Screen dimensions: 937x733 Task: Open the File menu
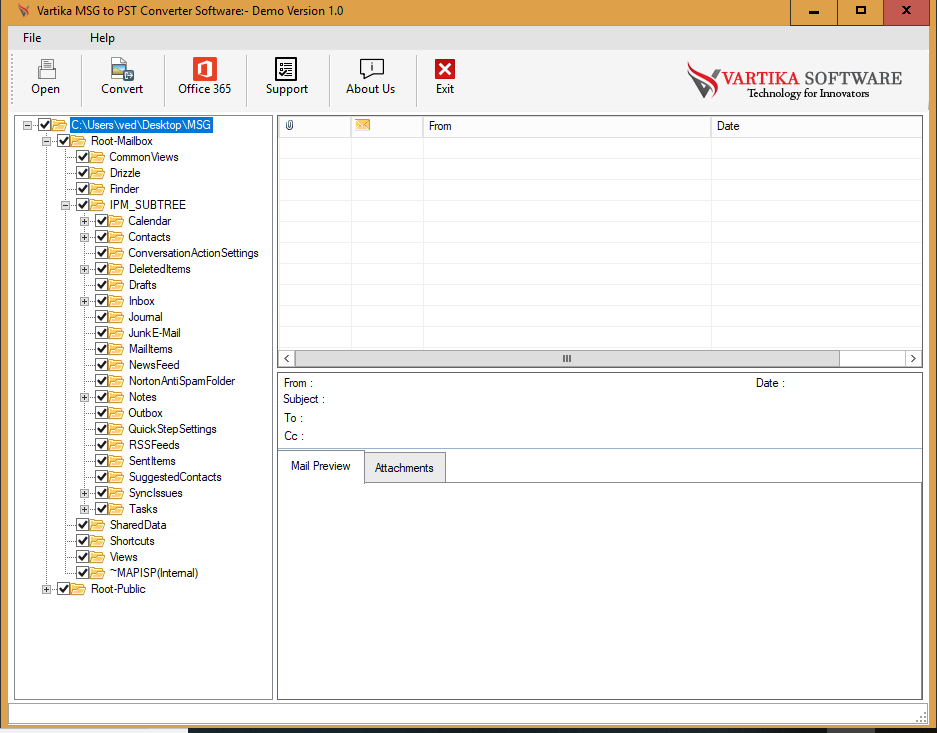32,38
